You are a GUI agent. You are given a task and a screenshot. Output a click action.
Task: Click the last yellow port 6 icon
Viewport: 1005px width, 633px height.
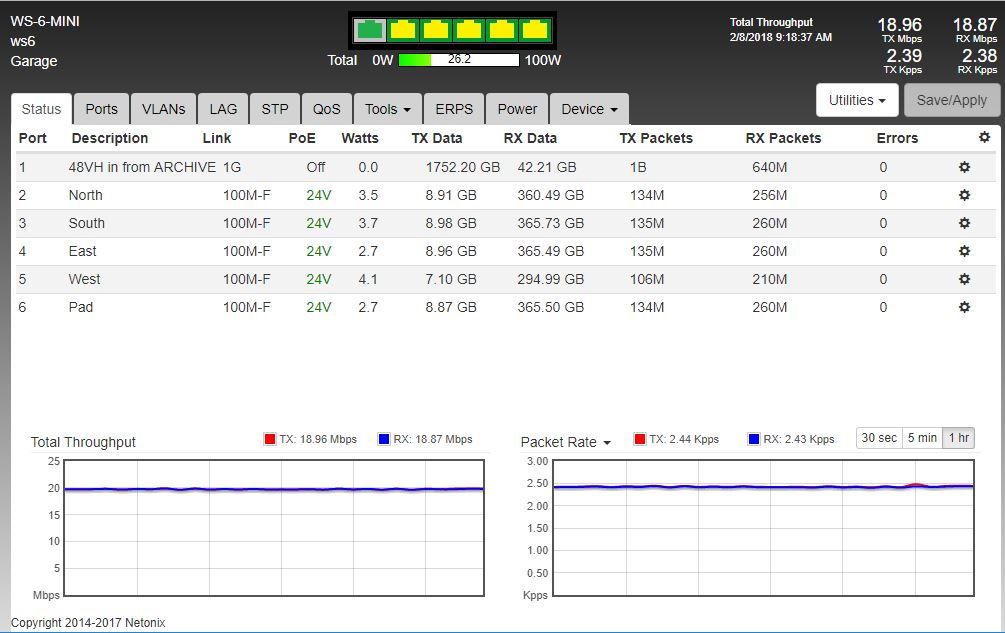tap(535, 30)
